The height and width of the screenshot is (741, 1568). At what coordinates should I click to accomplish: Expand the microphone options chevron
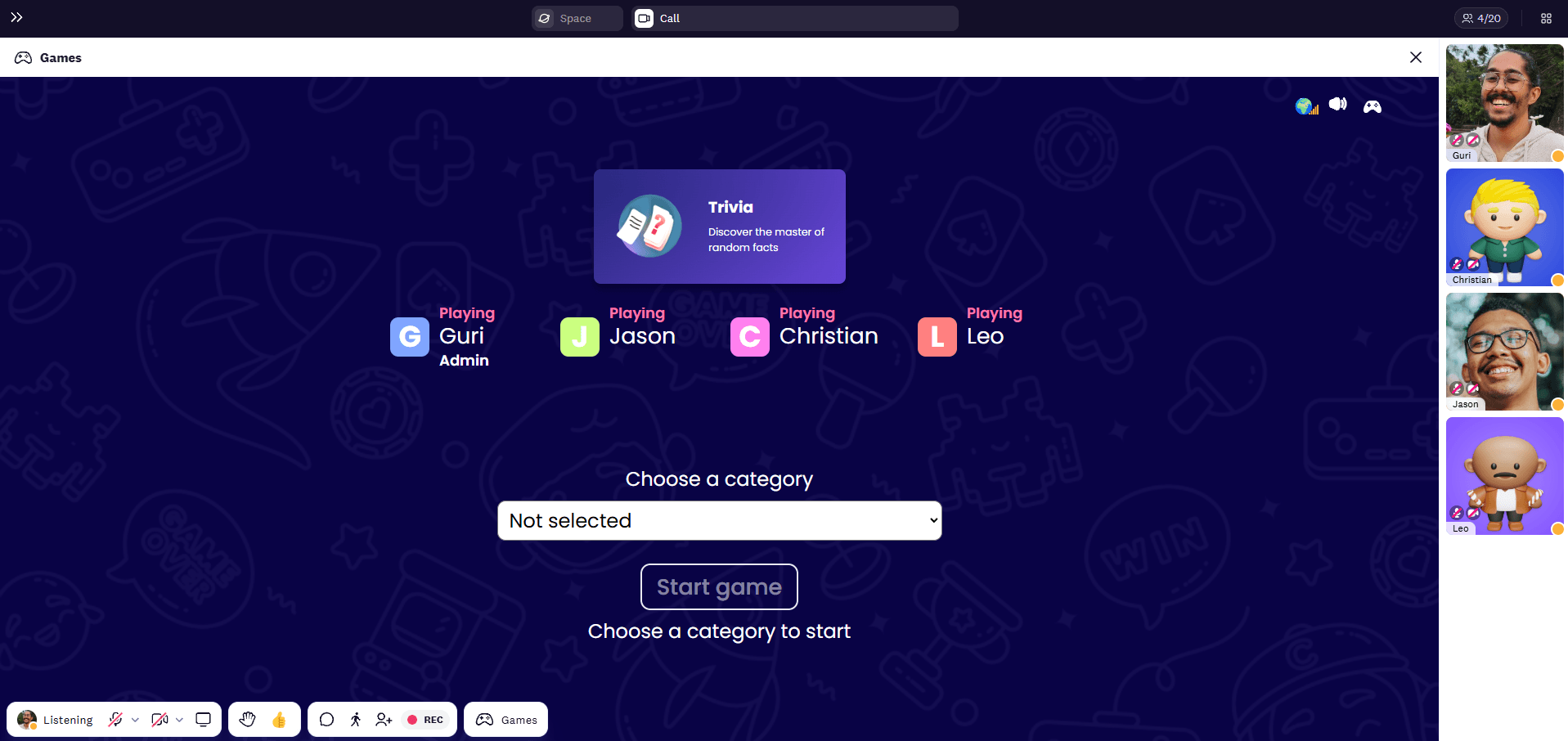click(135, 720)
